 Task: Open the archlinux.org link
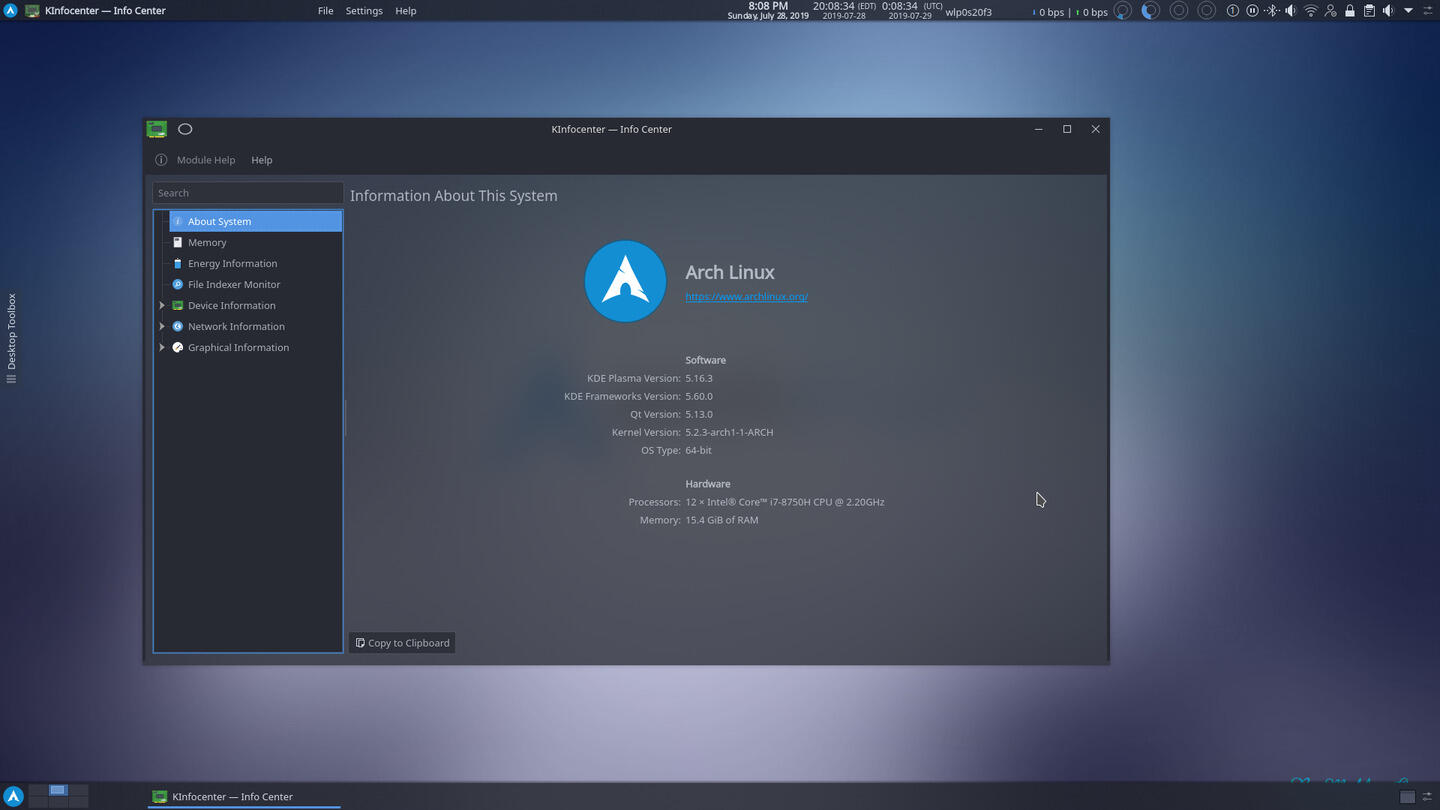[x=746, y=296]
